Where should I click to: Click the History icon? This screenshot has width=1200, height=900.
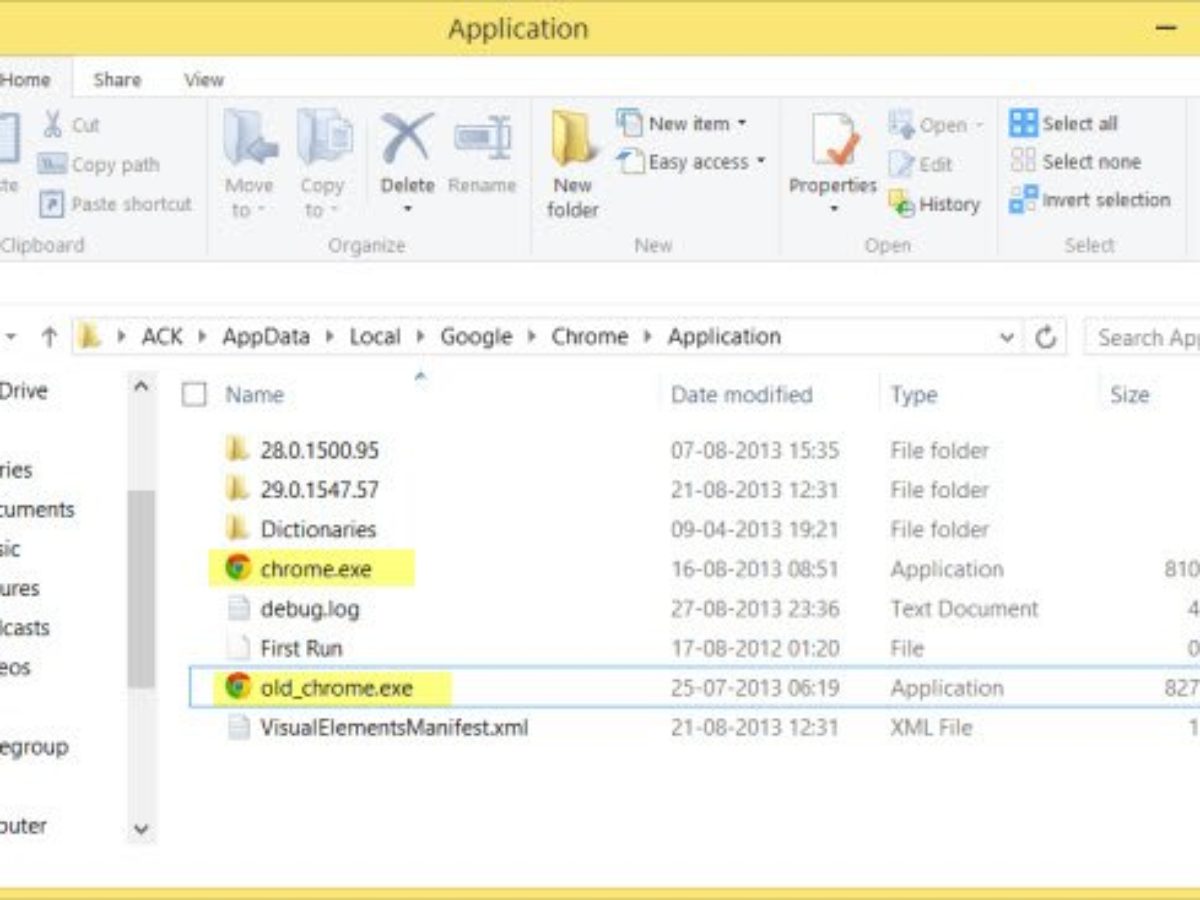tap(901, 203)
